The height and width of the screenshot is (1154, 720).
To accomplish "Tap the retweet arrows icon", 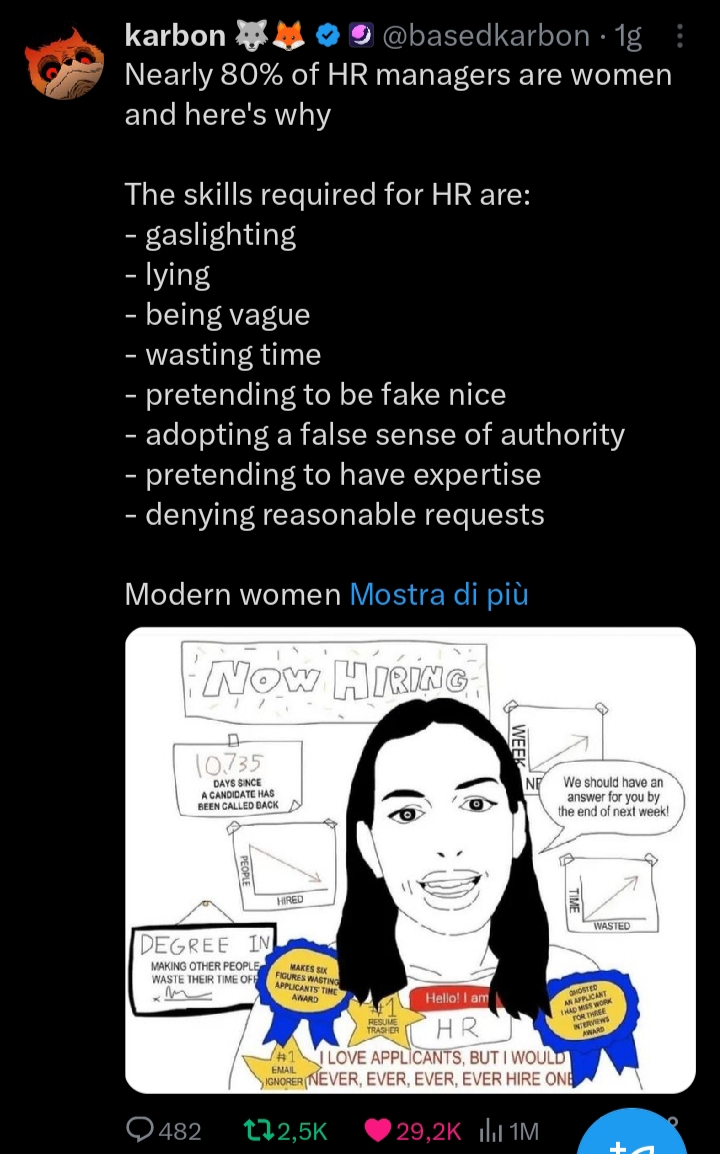I will click(x=257, y=1130).
